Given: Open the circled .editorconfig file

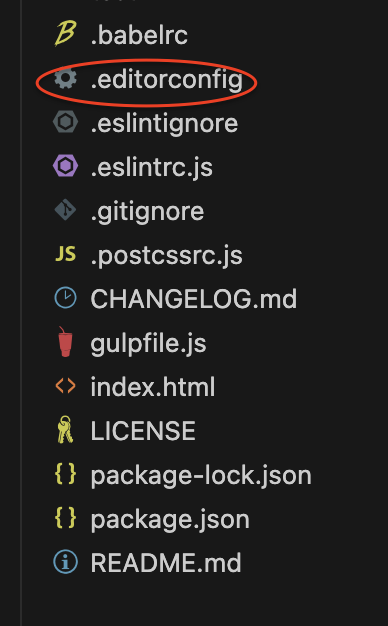Looking at the screenshot, I should tap(166, 81).
